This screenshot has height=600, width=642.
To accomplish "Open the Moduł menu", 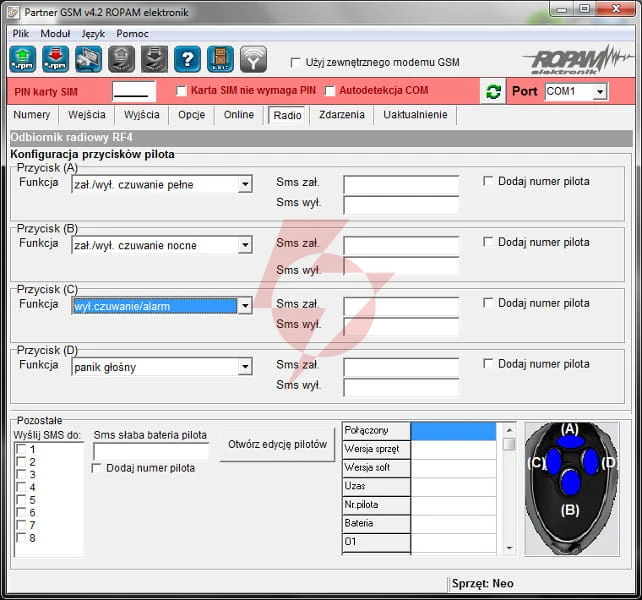I will (x=55, y=34).
